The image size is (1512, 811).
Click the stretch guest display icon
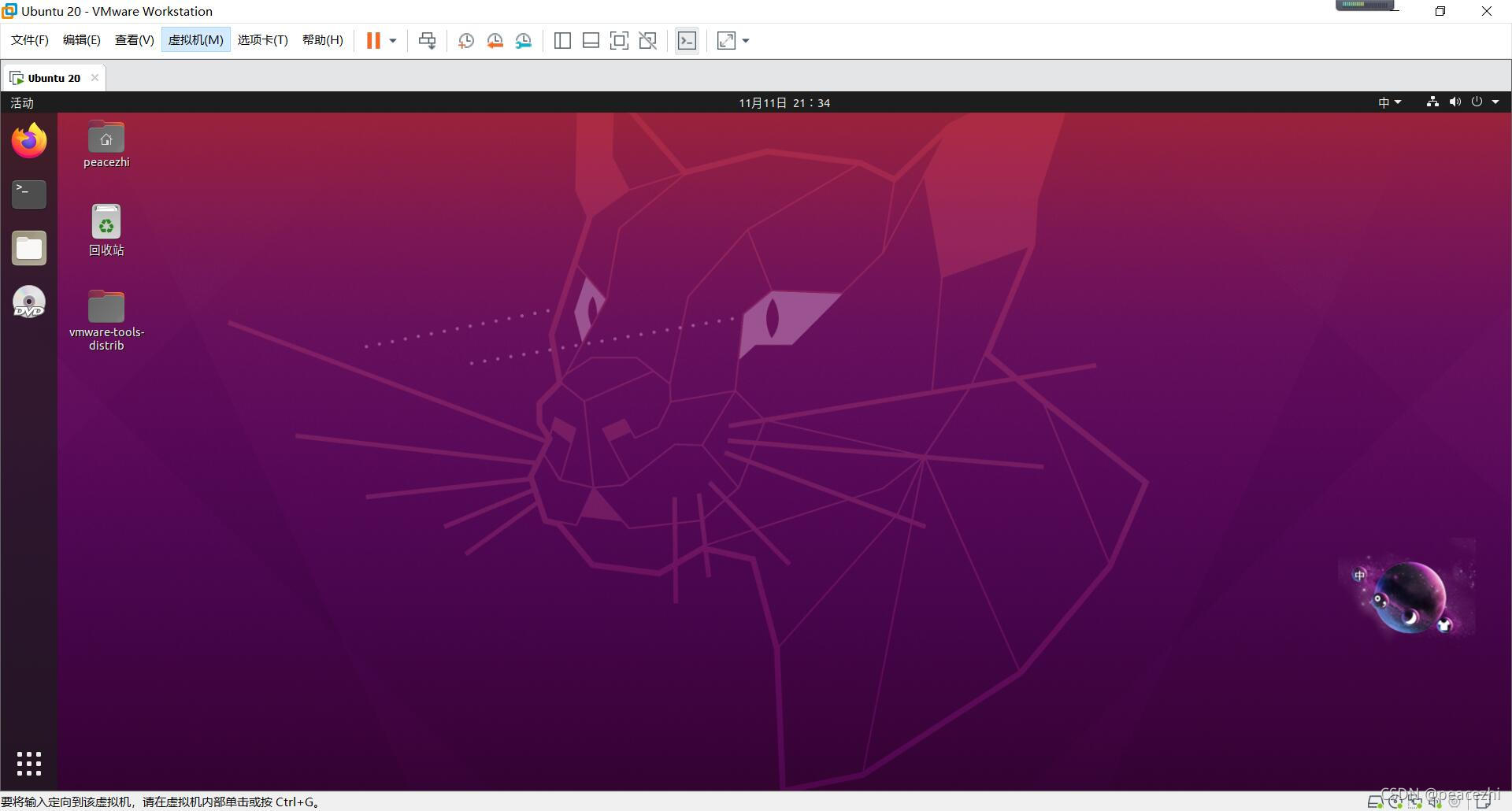[726, 41]
